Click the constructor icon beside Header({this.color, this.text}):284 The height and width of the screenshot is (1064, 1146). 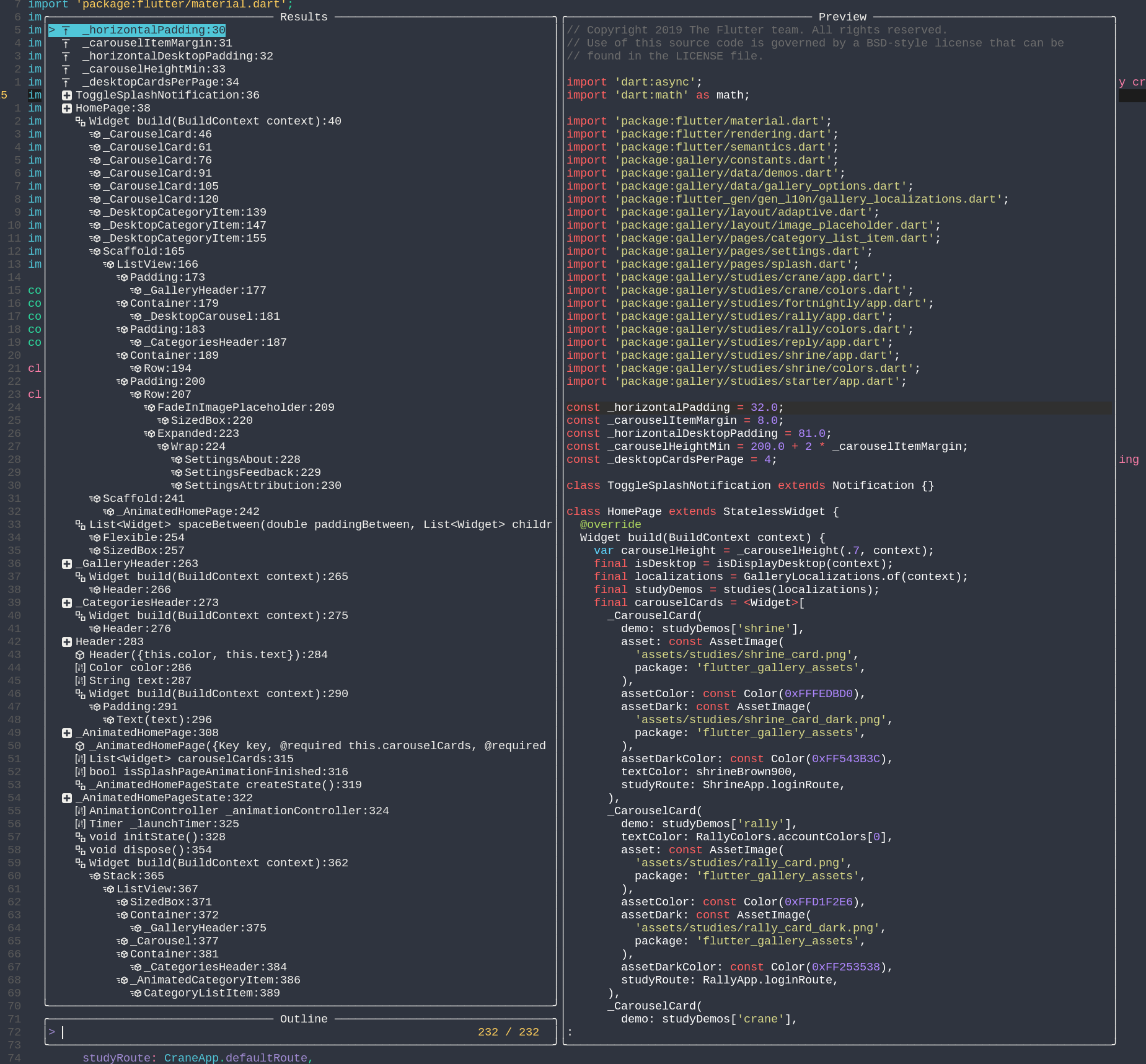coord(80,655)
